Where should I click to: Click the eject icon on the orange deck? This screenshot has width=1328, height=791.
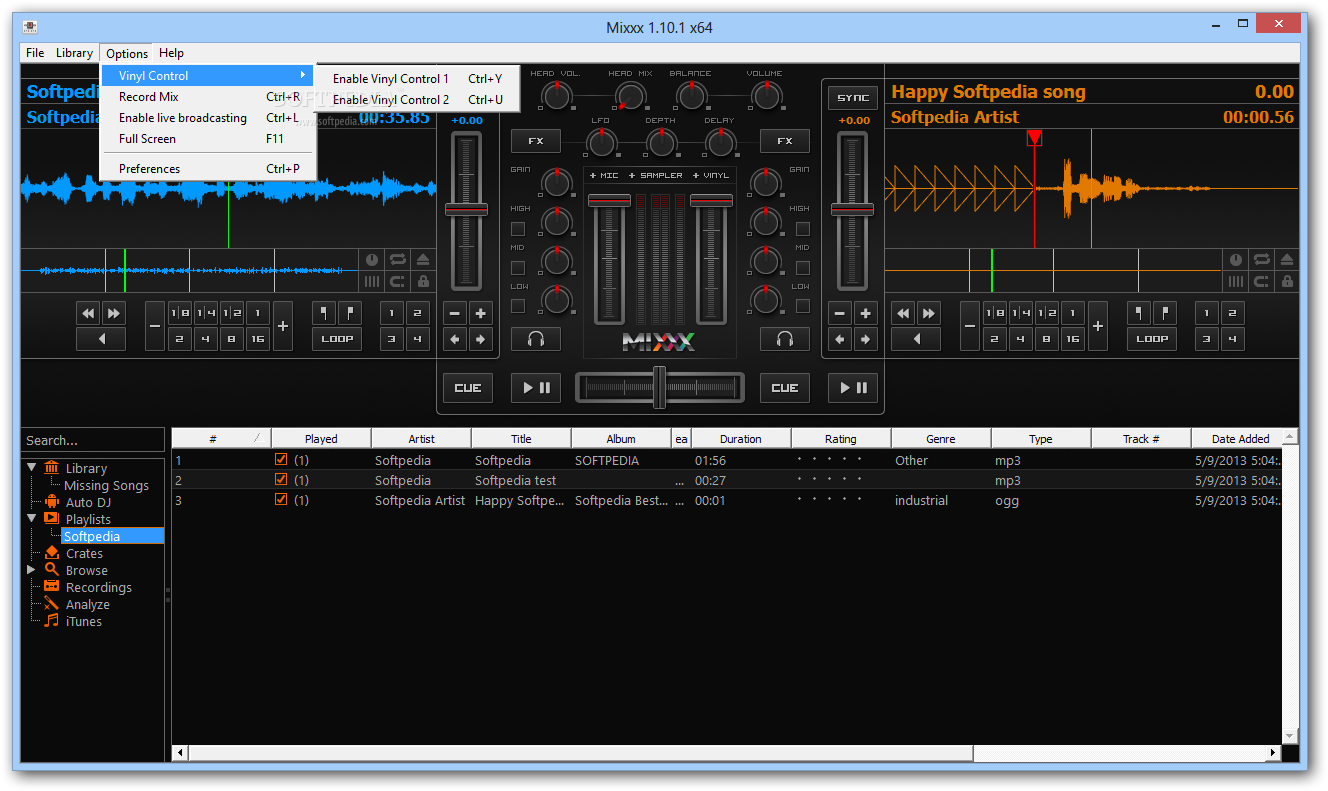1287,259
